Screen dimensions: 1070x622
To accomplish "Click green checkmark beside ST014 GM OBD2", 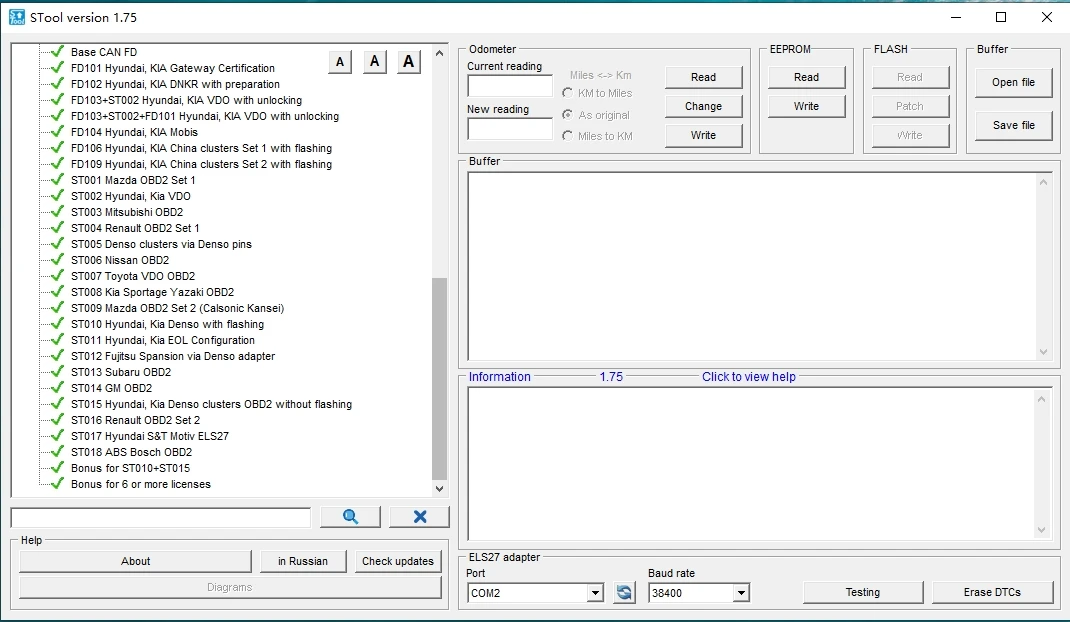I will (57, 388).
